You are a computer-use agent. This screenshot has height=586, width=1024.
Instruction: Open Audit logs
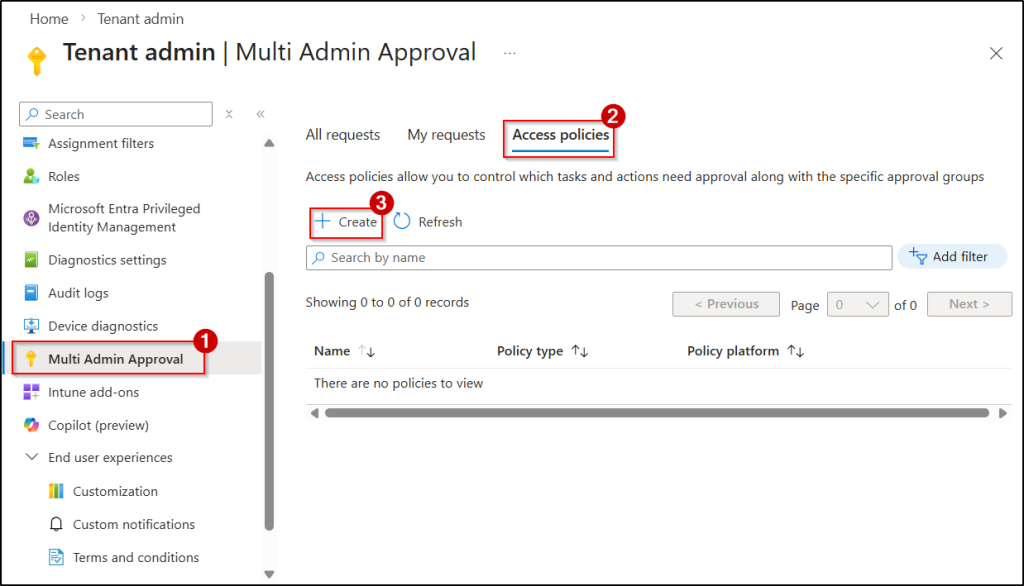tap(80, 292)
